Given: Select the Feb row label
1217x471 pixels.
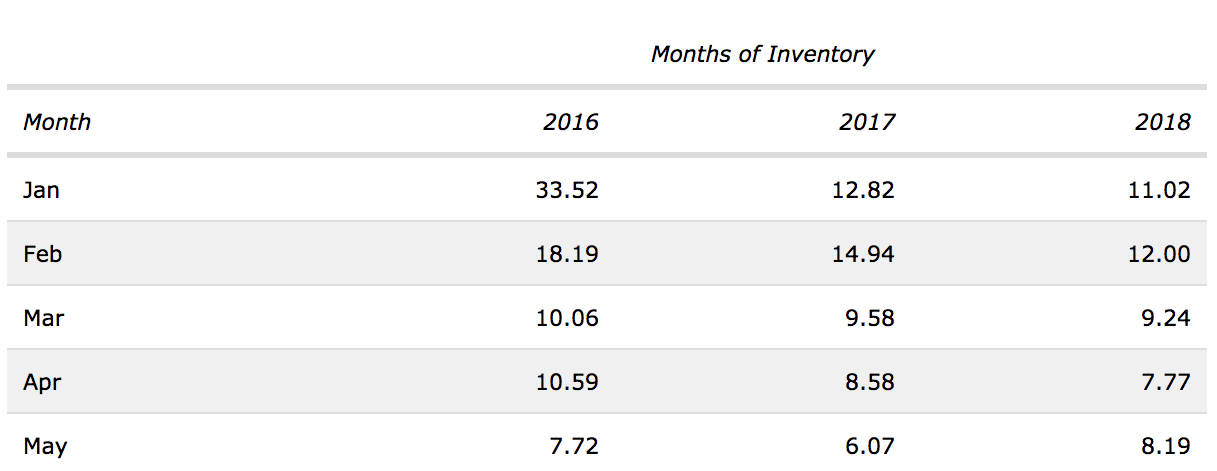Looking at the screenshot, I should click(x=42, y=254).
